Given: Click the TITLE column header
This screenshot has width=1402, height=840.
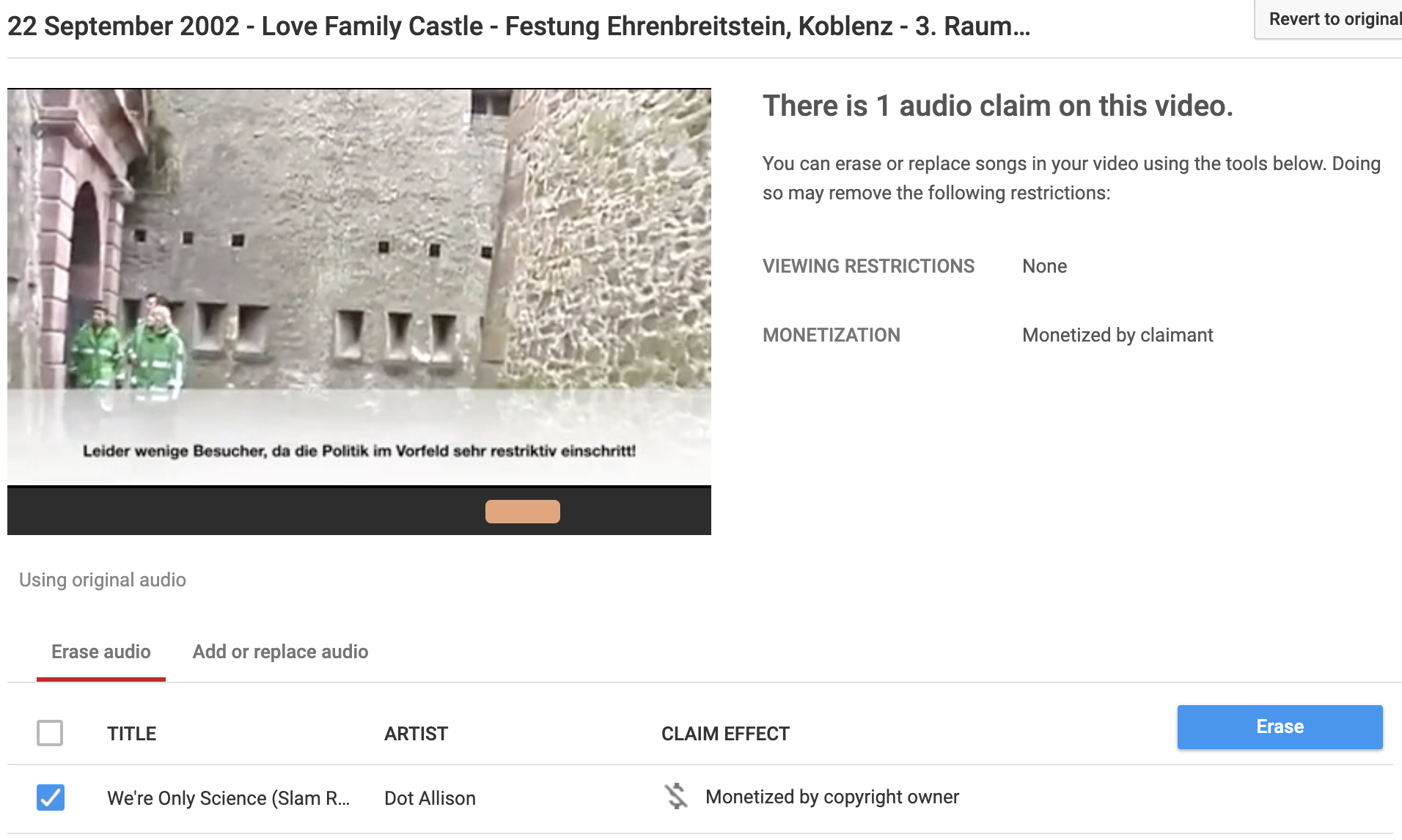Looking at the screenshot, I should (x=131, y=734).
